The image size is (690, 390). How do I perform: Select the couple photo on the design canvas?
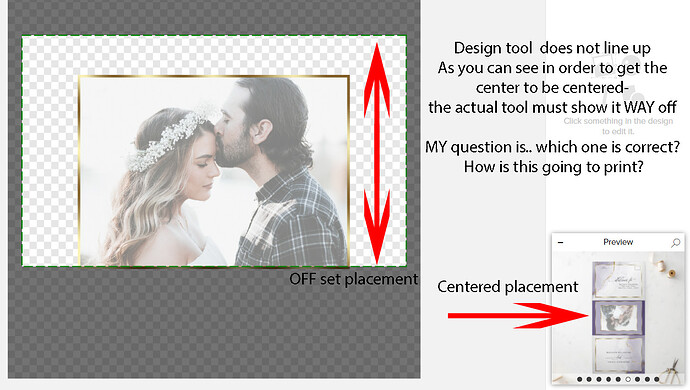coord(214,171)
